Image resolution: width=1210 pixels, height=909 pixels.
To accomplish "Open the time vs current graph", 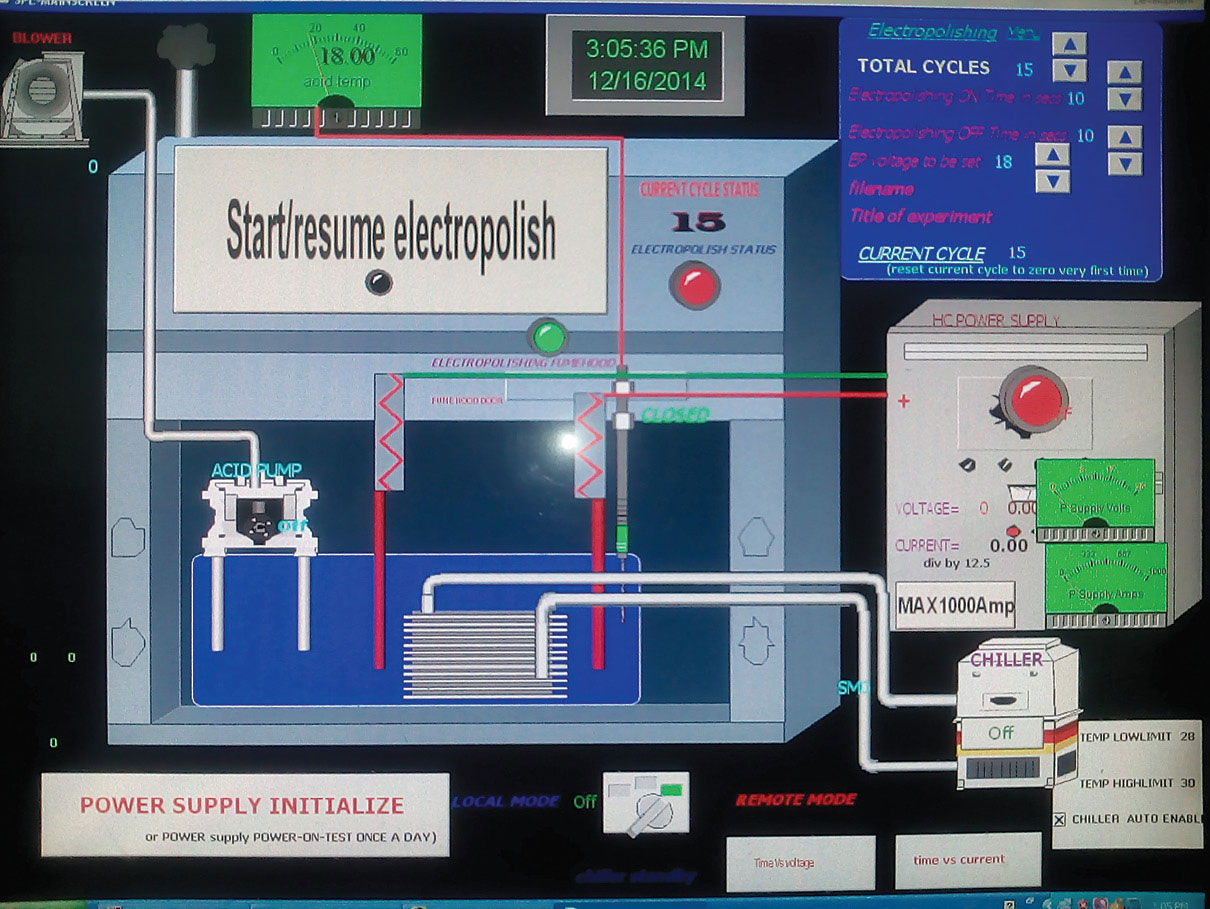I will (959, 860).
